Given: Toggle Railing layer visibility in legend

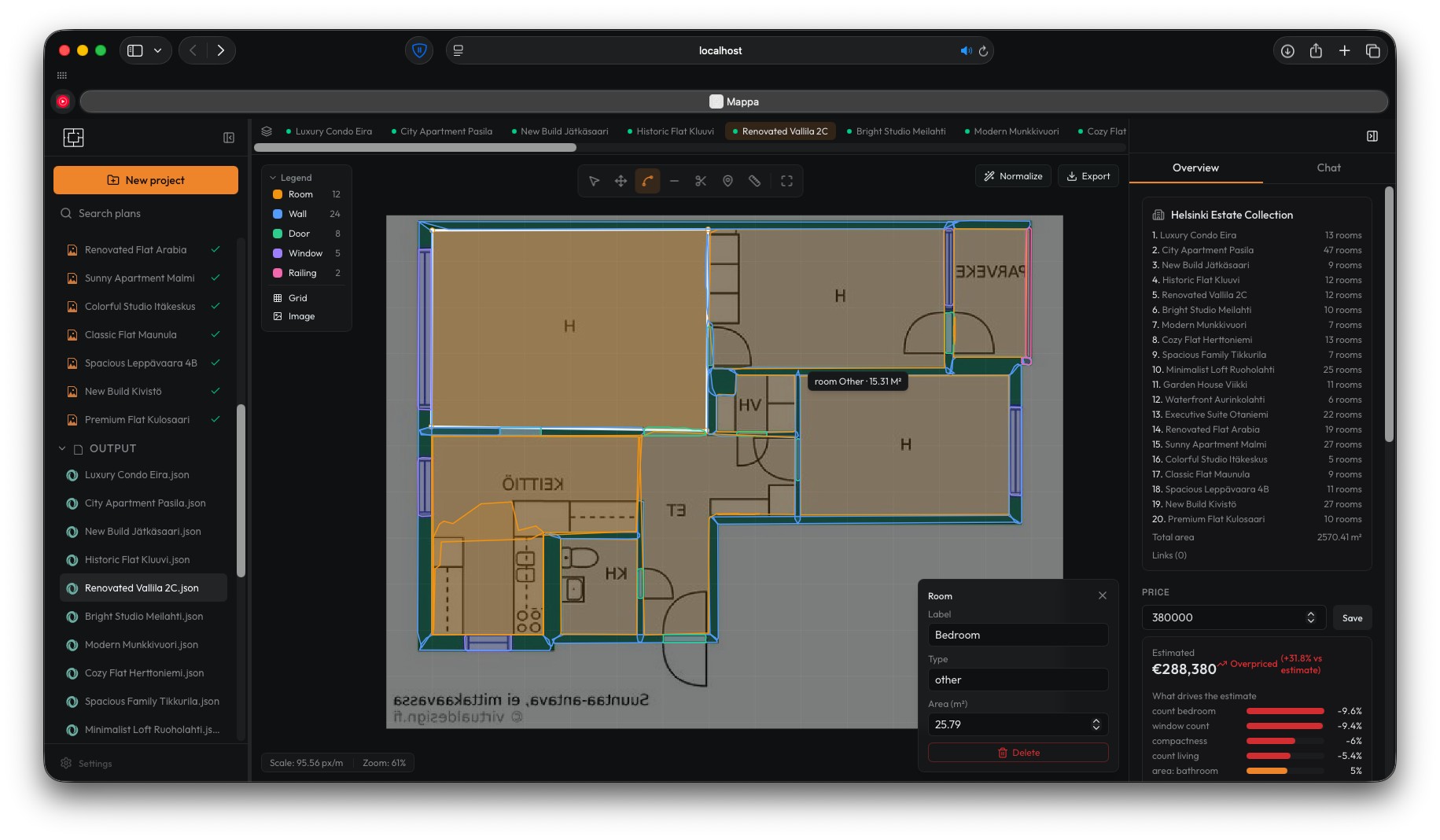Looking at the screenshot, I should pyautogui.click(x=306, y=273).
